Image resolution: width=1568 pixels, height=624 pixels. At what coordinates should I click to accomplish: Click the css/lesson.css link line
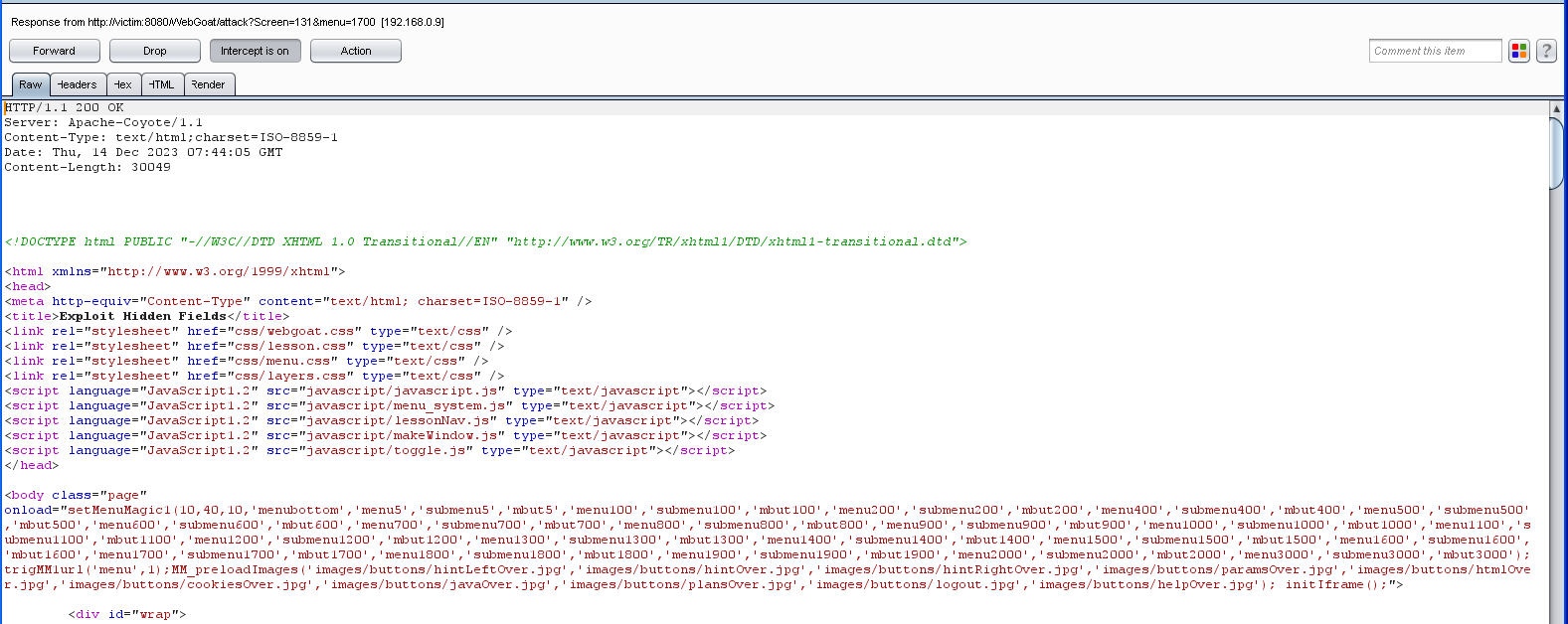pyautogui.click(x=255, y=346)
